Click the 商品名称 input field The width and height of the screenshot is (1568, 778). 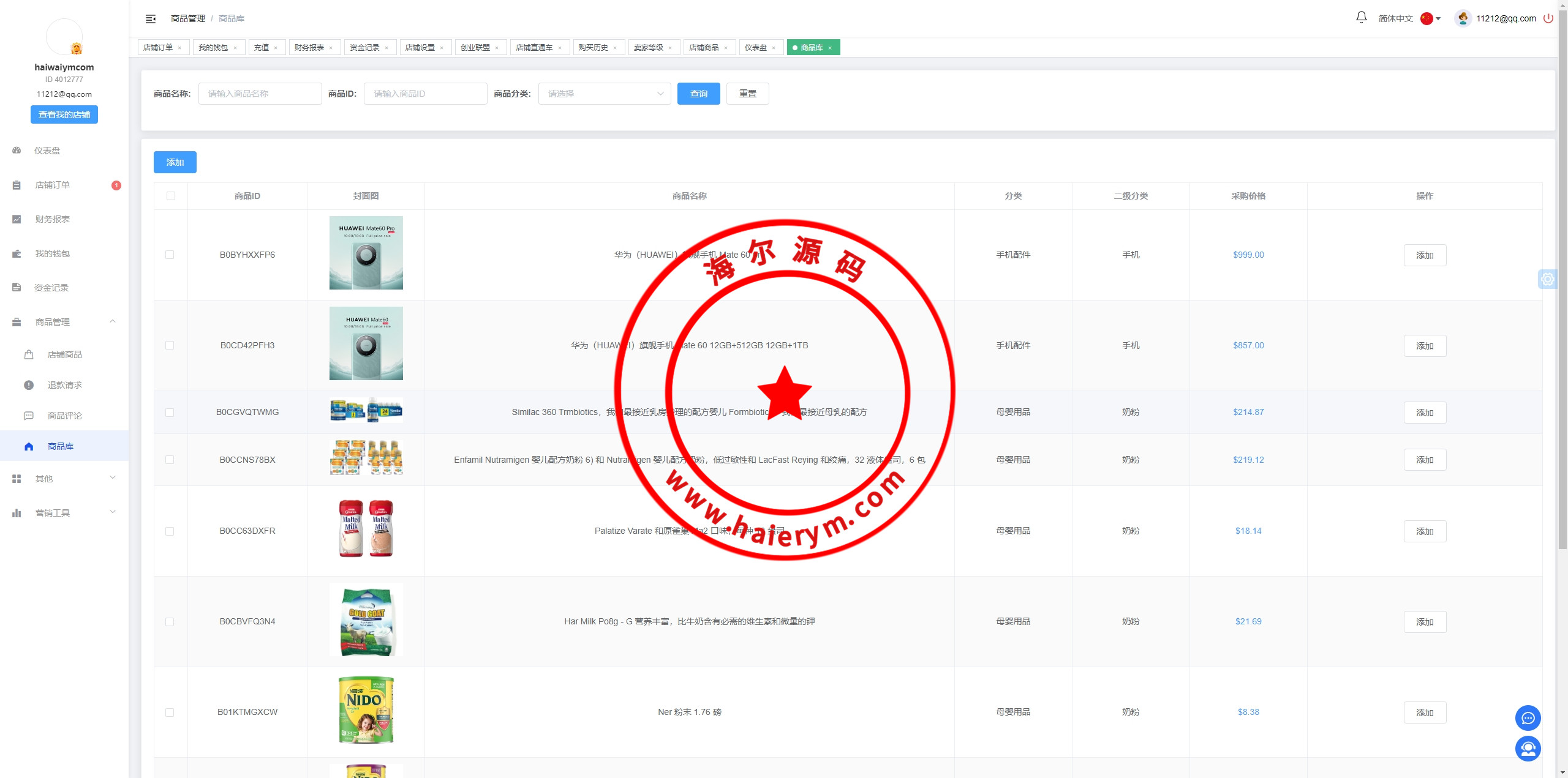point(260,94)
